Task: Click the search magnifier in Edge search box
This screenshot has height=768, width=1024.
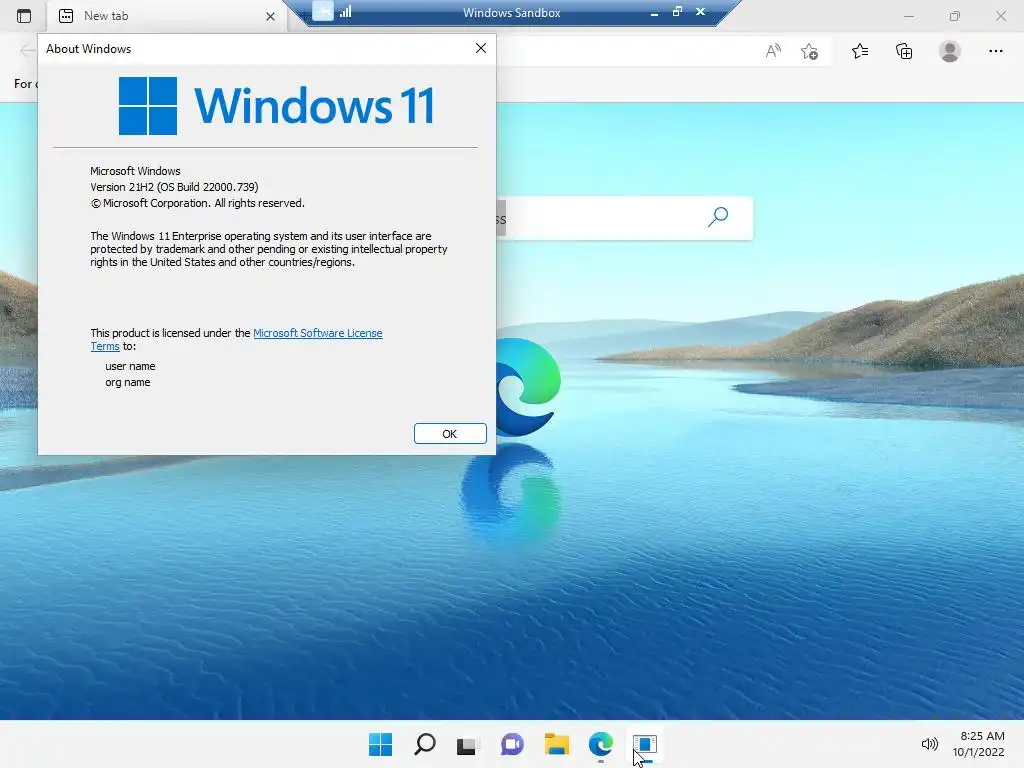Action: point(718,217)
